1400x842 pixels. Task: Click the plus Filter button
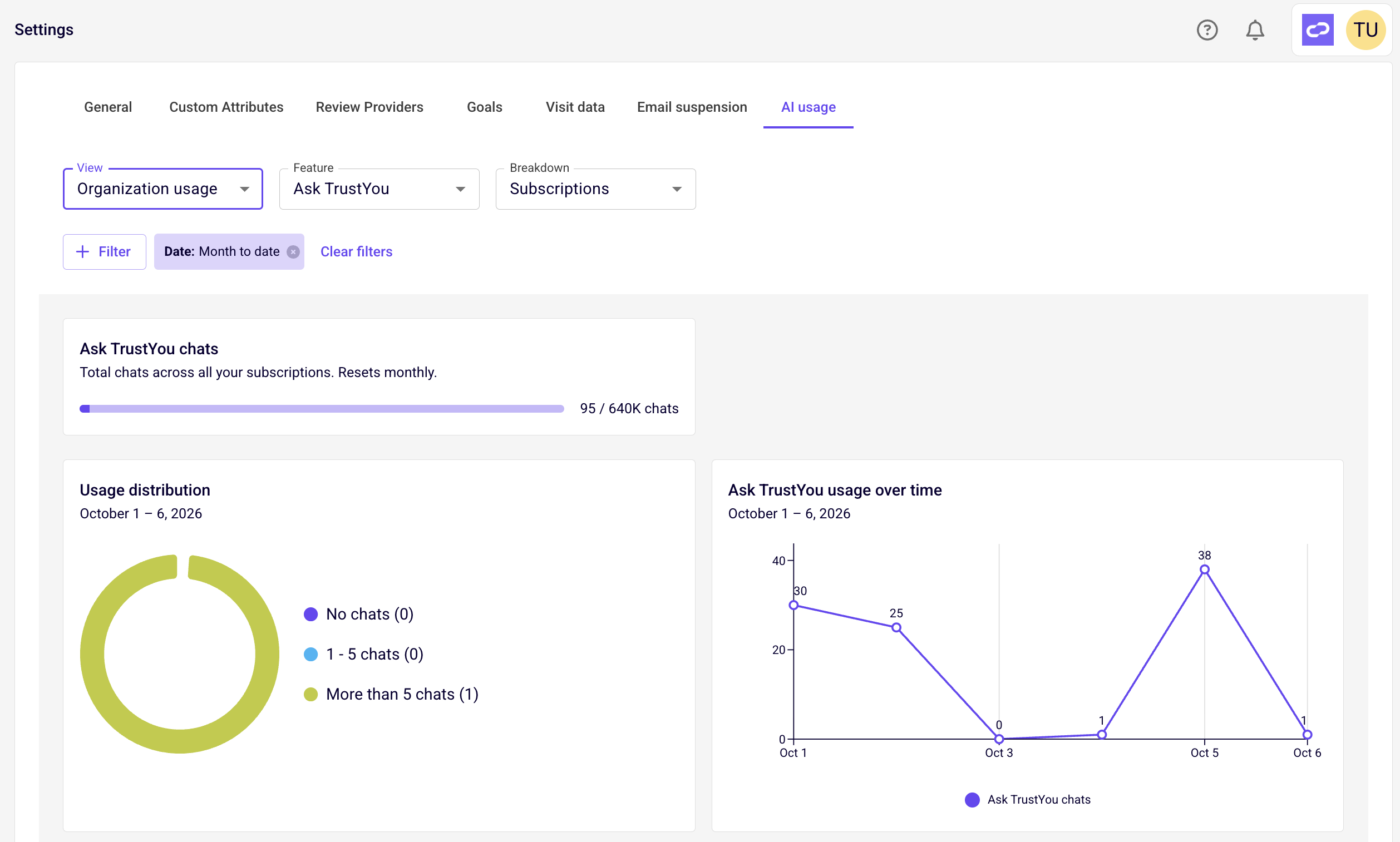coord(105,252)
